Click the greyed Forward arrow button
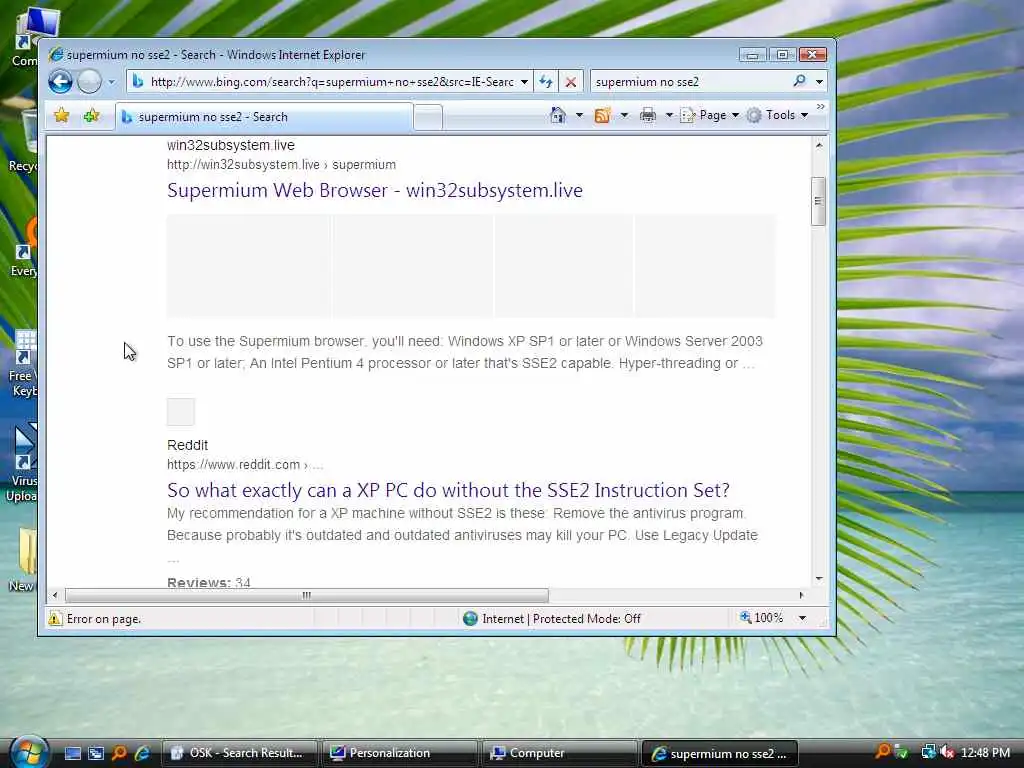1024x768 pixels. click(x=89, y=82)
